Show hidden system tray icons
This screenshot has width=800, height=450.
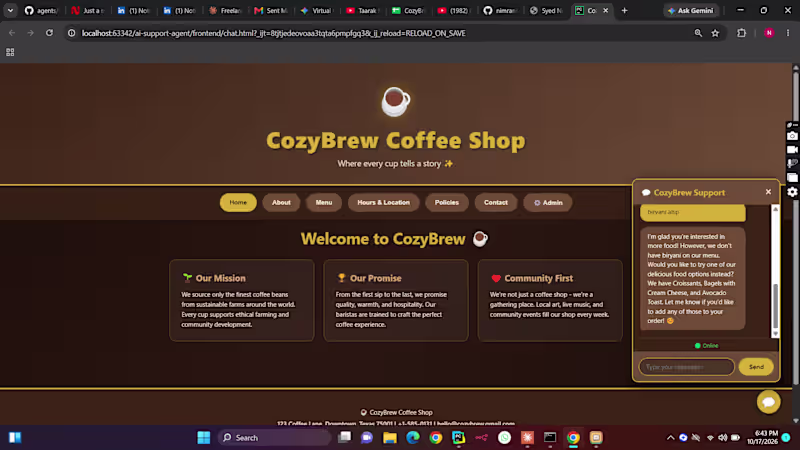tap(670, 437)
